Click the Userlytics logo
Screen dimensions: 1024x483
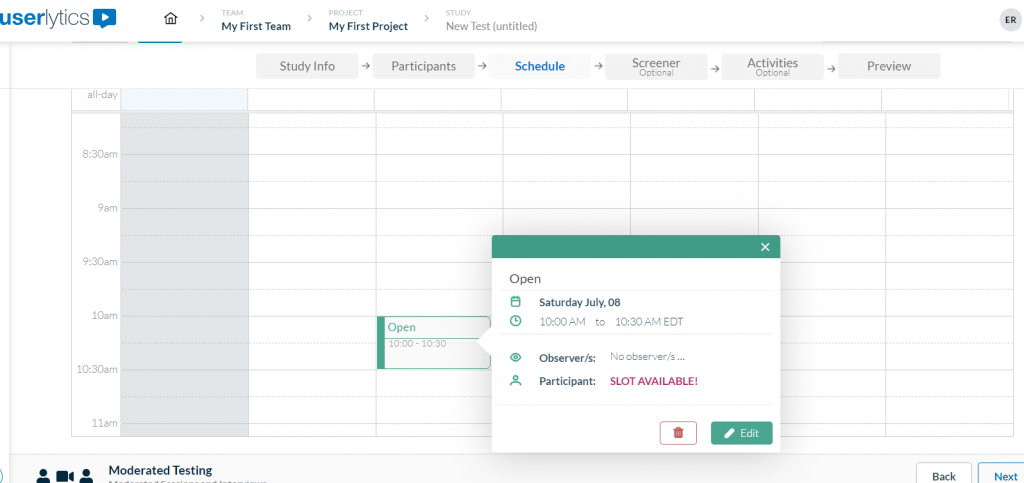click(58, 18)
